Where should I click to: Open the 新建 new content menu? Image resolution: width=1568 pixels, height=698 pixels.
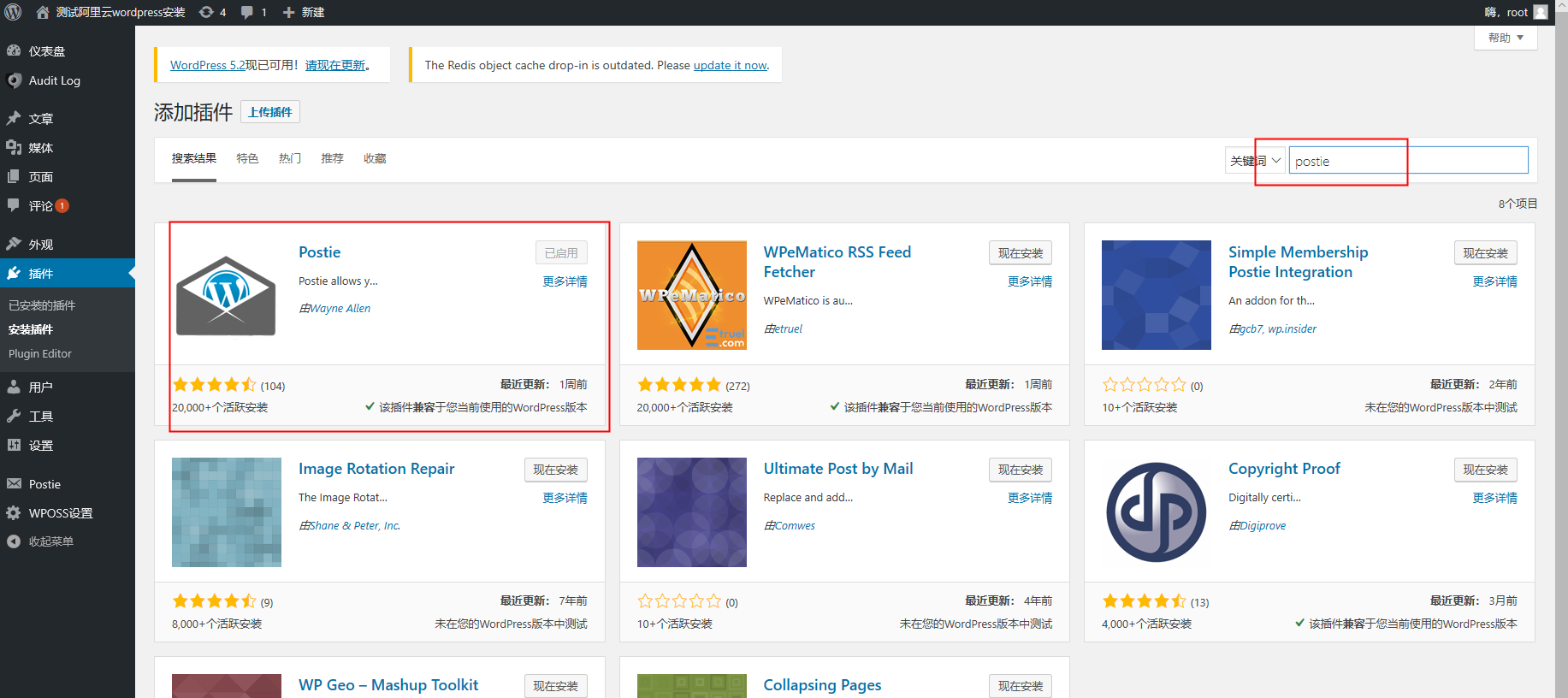point(304,12)
